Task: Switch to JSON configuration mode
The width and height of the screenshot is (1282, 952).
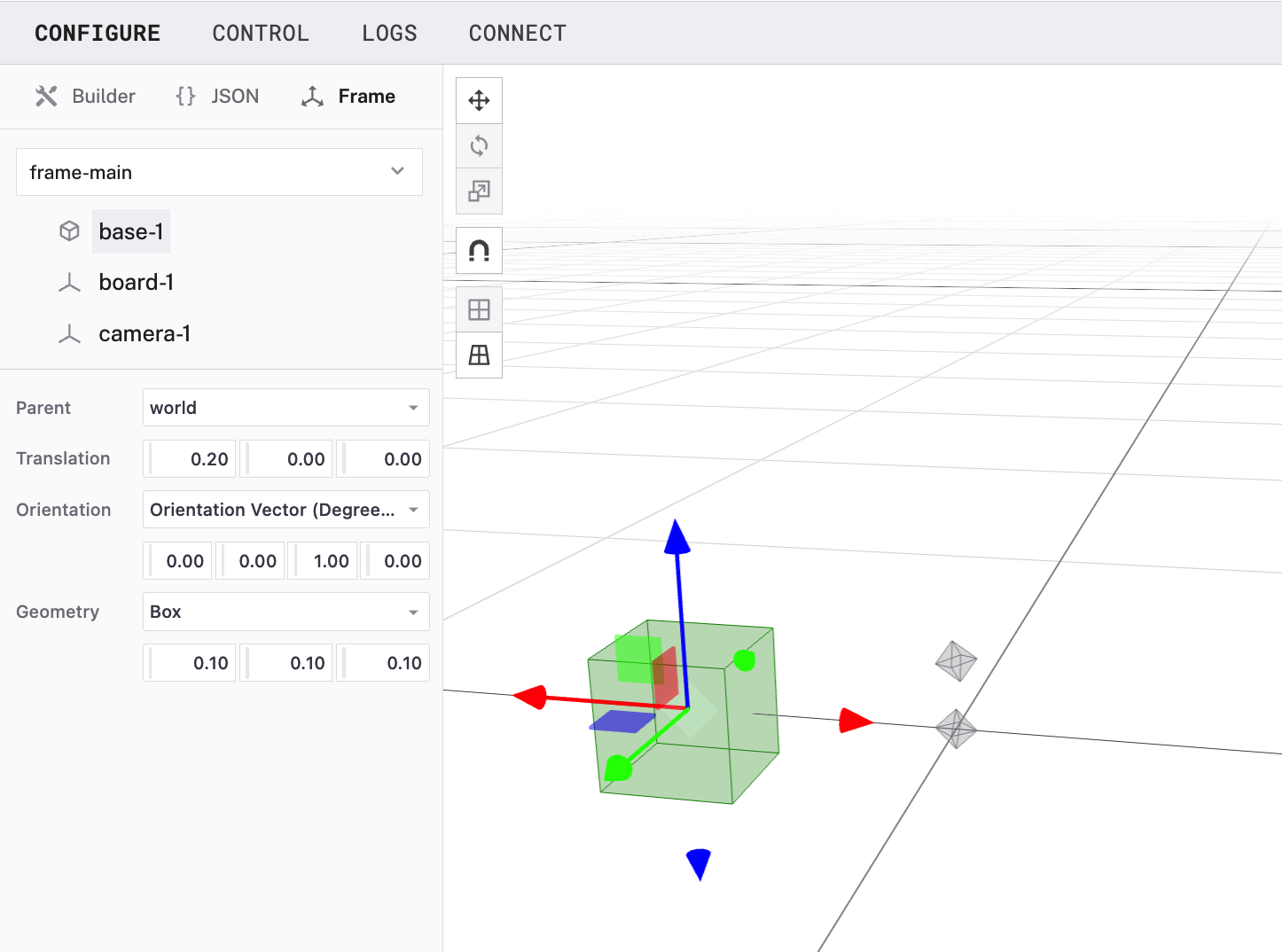Action: pos(217,96)
